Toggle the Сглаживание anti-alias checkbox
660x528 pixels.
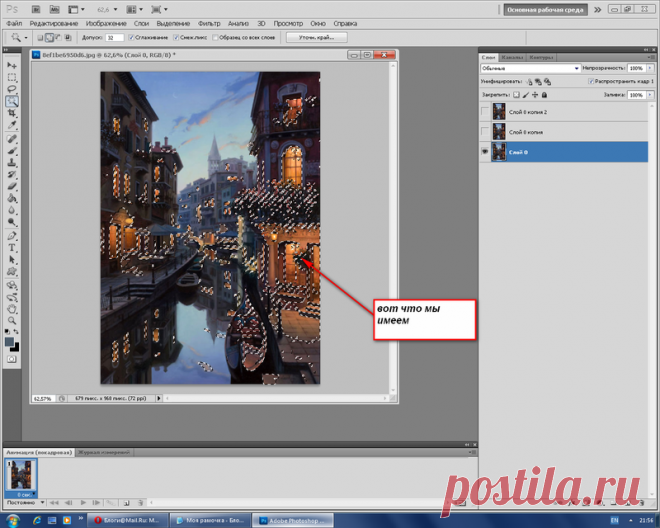click(131, 37)
